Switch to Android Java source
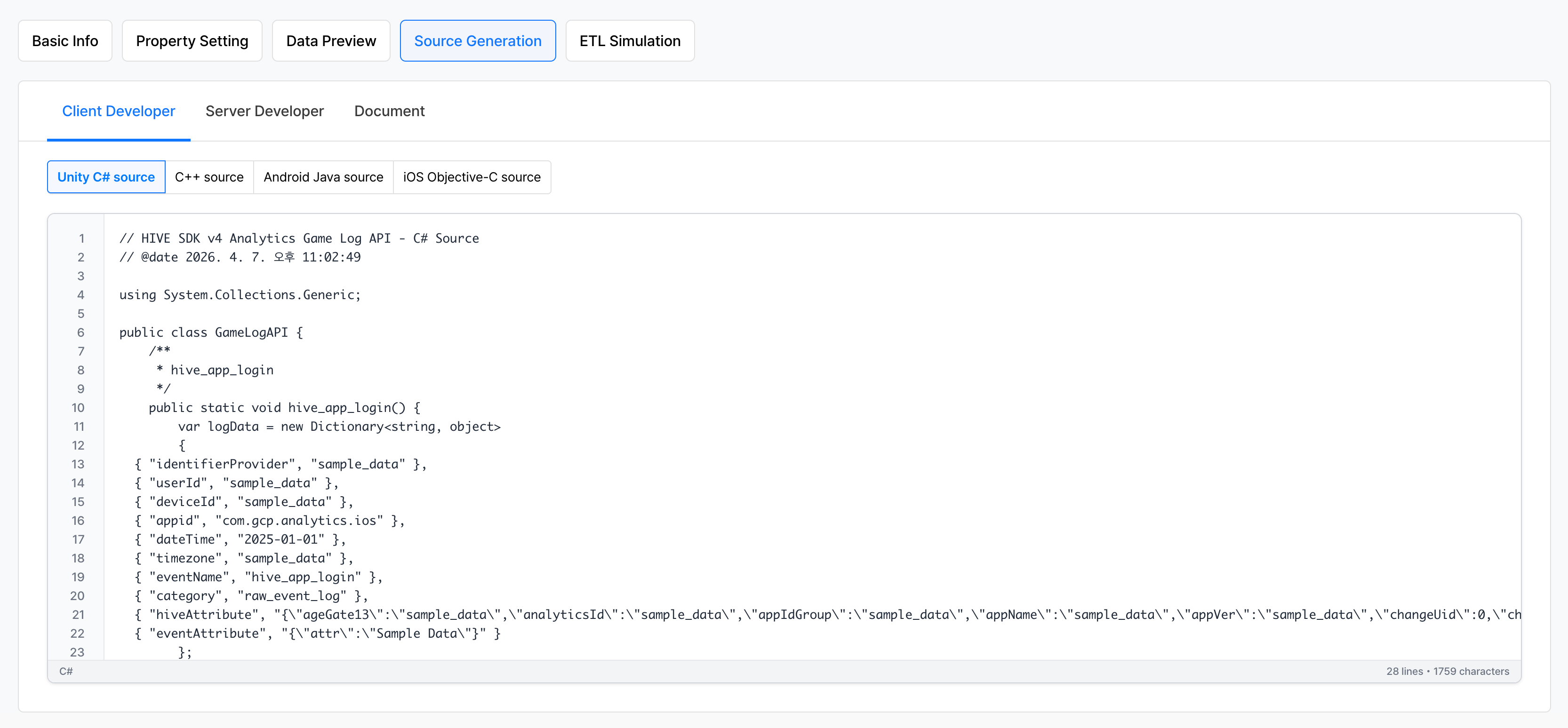Image resolution: width=1568 pixels, height=728 pixels. 323,177
